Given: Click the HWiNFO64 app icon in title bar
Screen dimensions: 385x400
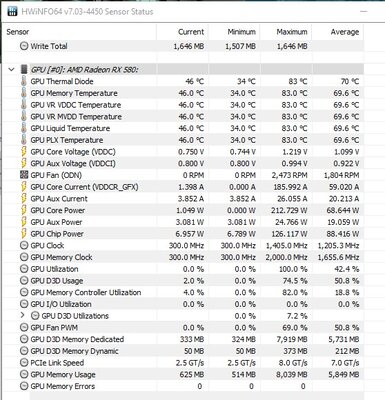Looking at the screenshot, I should [12, 11].
